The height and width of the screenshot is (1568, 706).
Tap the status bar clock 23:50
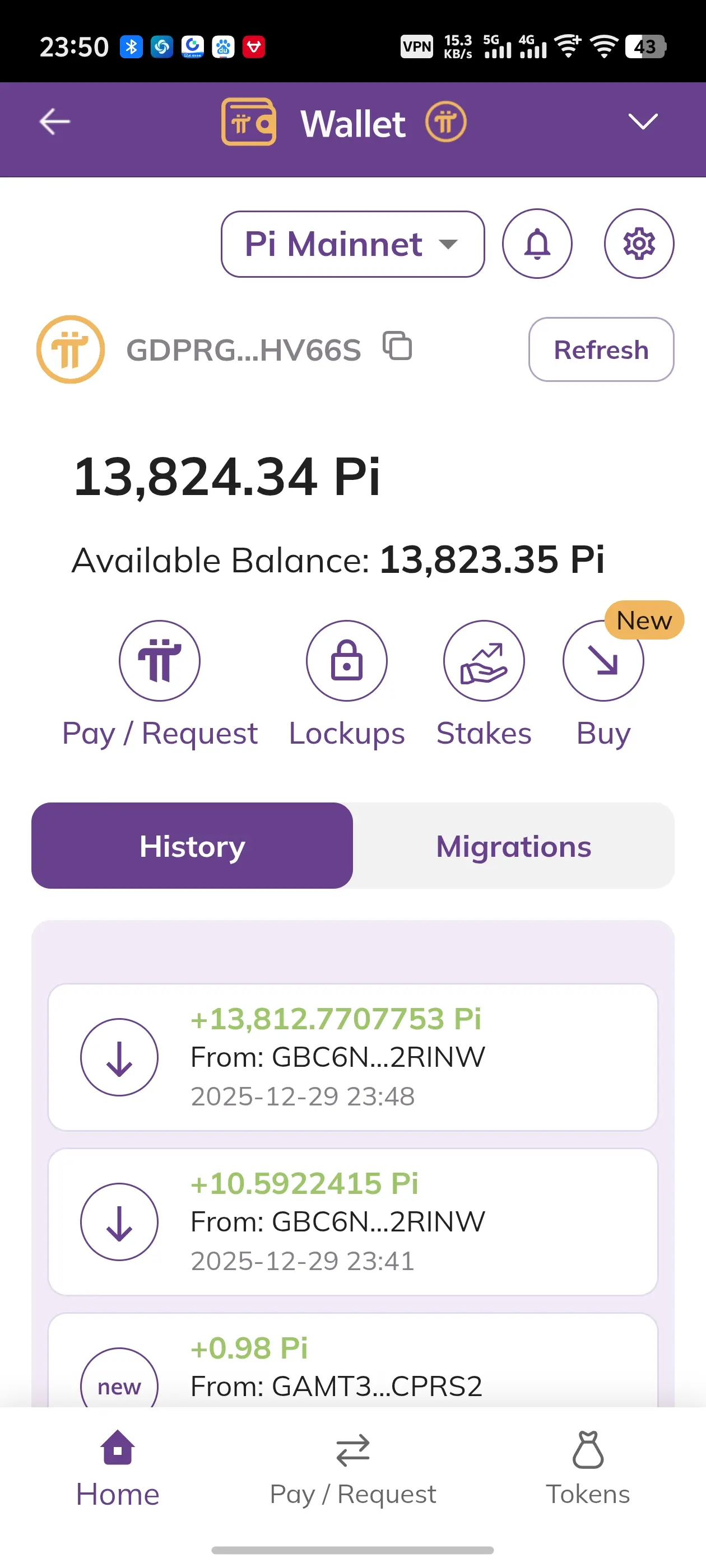coord(74,47)
